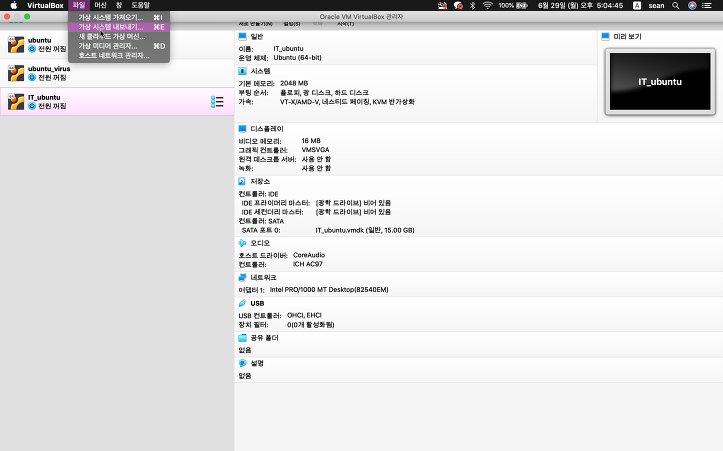Open the Apple menu
Image resolution: width=723 pixels, height=451 pixels.
[14, 6]
